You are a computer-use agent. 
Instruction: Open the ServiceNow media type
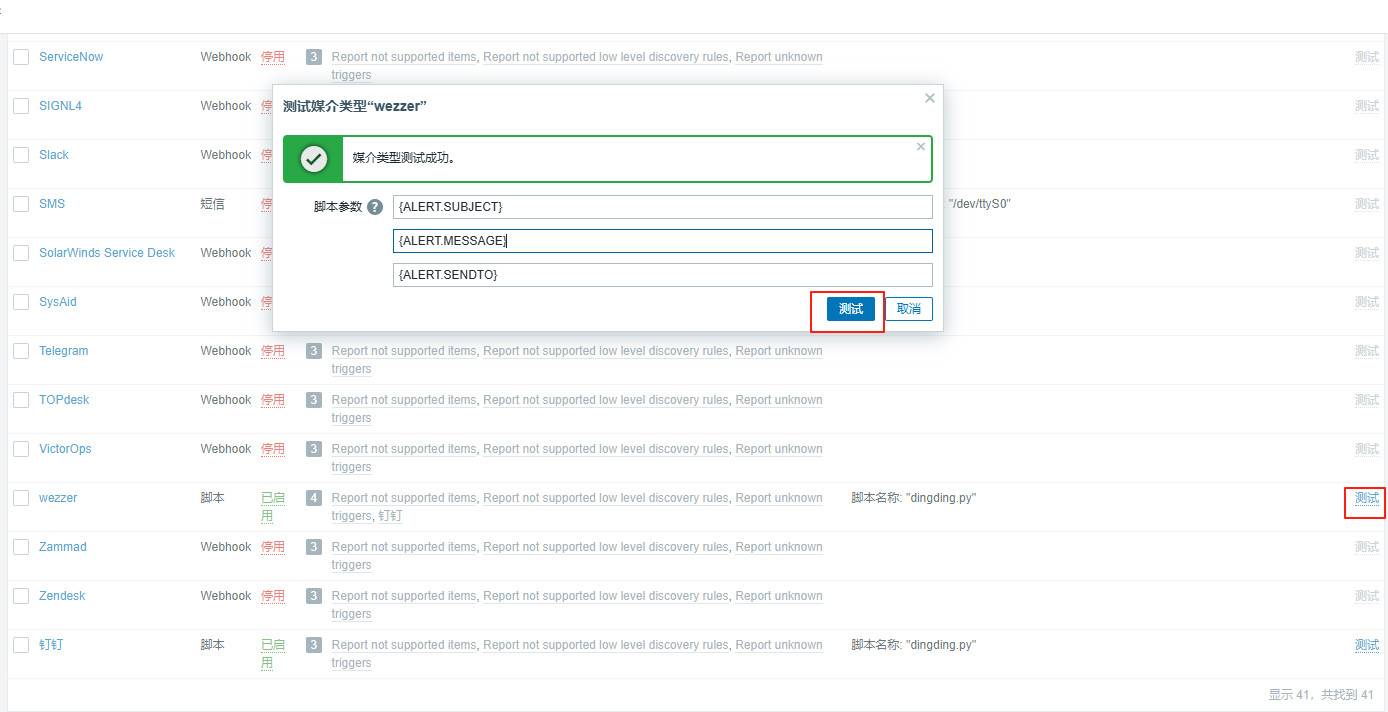[x=71, y=57]
